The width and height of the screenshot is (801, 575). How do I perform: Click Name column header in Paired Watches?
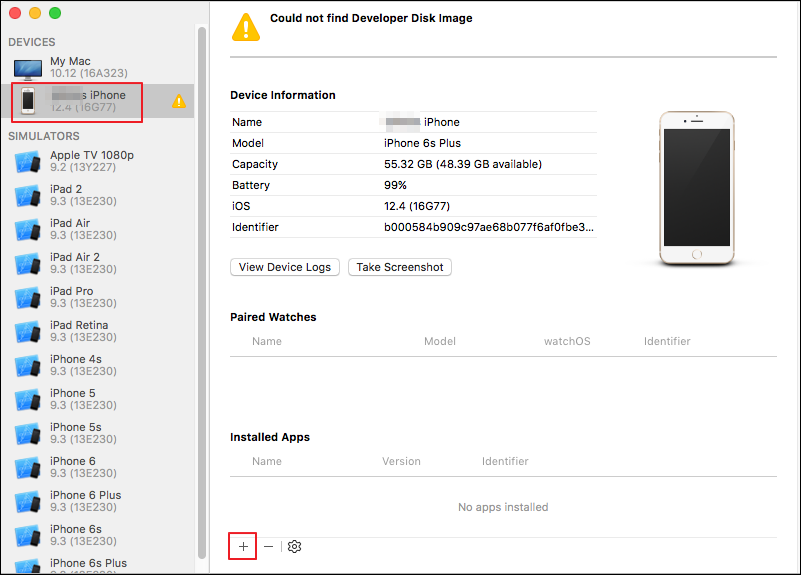(267, 341)
